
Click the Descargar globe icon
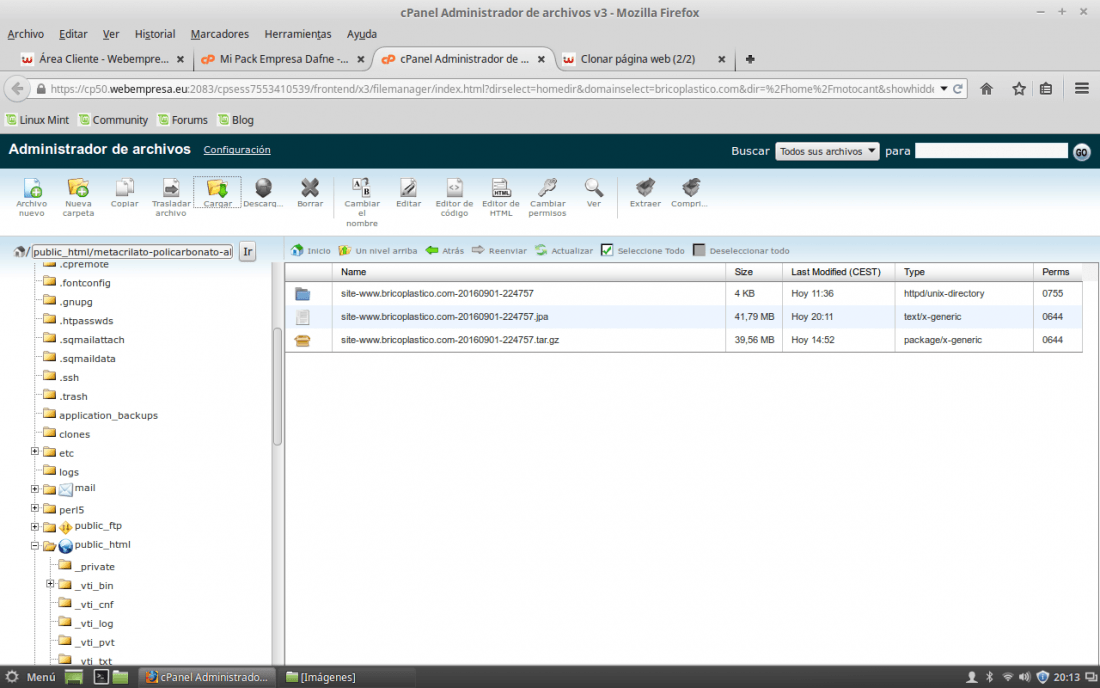click(263, 188)
